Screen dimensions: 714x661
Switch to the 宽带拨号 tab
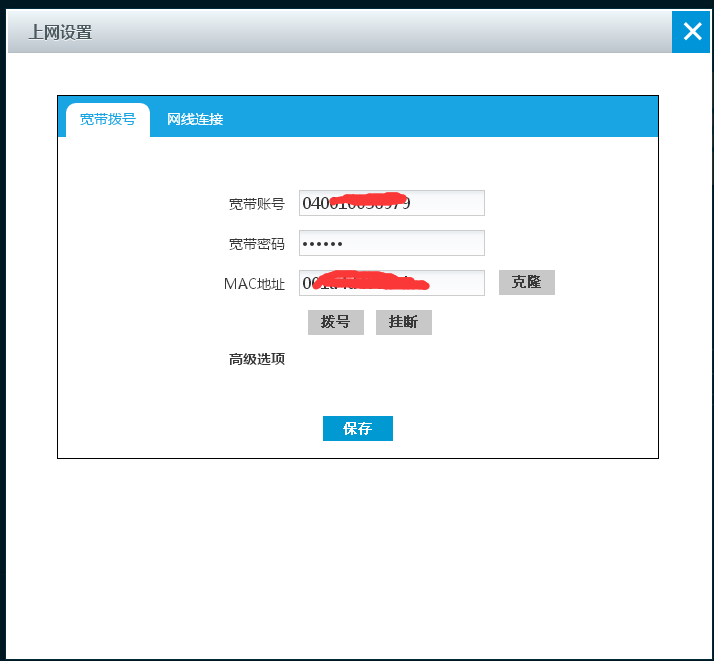point(108,120)
